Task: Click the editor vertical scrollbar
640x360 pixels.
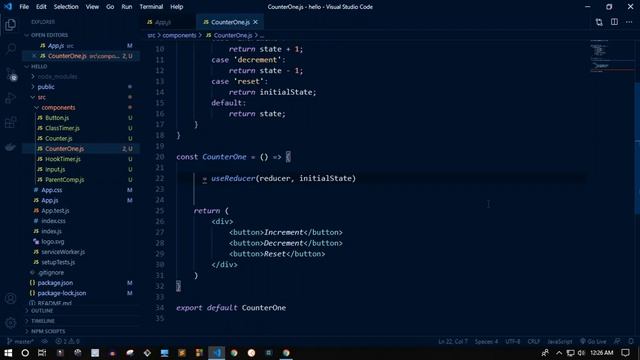Action: 637,147
